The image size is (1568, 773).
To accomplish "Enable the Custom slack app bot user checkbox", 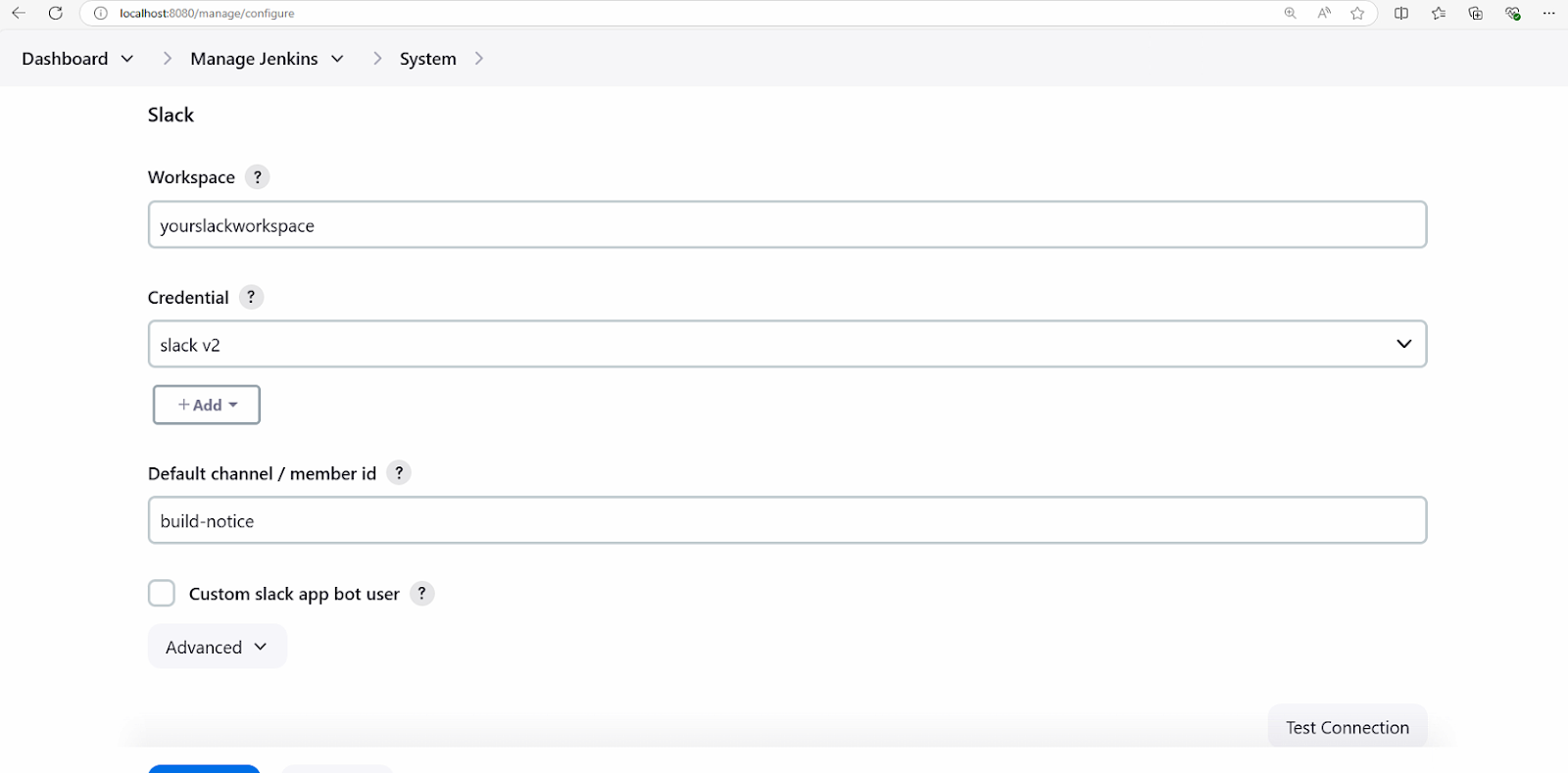I will click(x=162, y=594).
